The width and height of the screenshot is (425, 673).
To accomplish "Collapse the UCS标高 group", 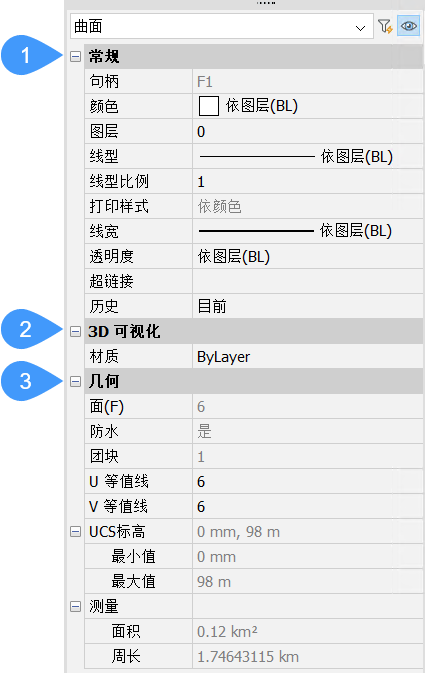I will [x=75, y=532].
